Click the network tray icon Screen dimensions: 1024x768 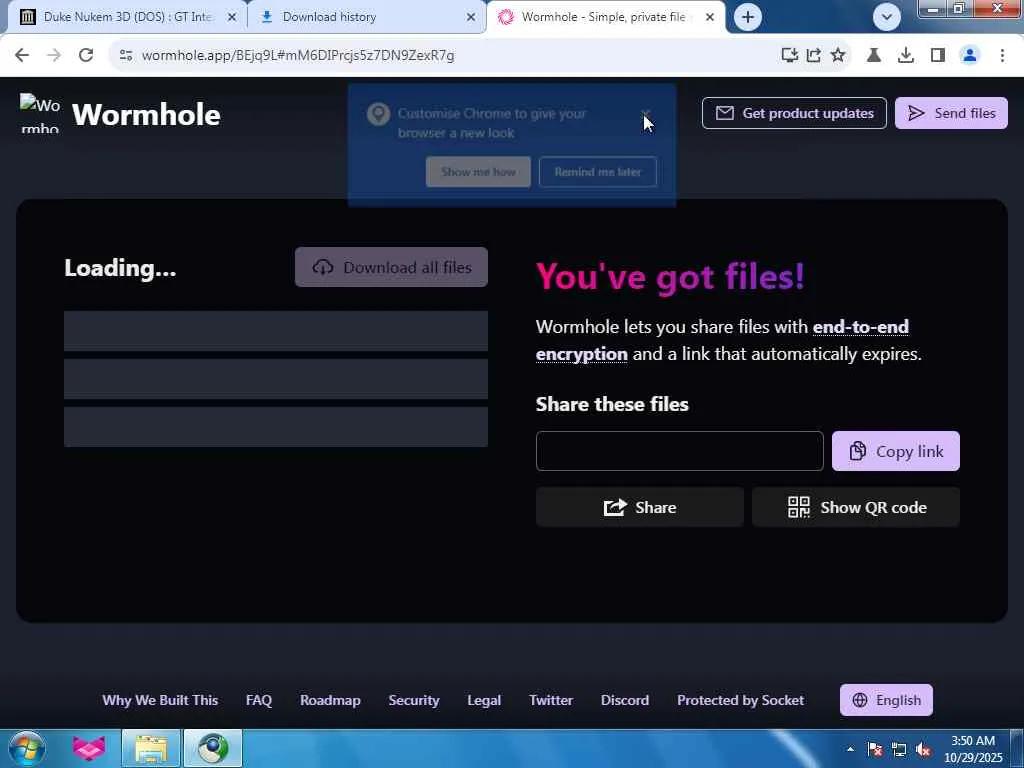[899, 749]
